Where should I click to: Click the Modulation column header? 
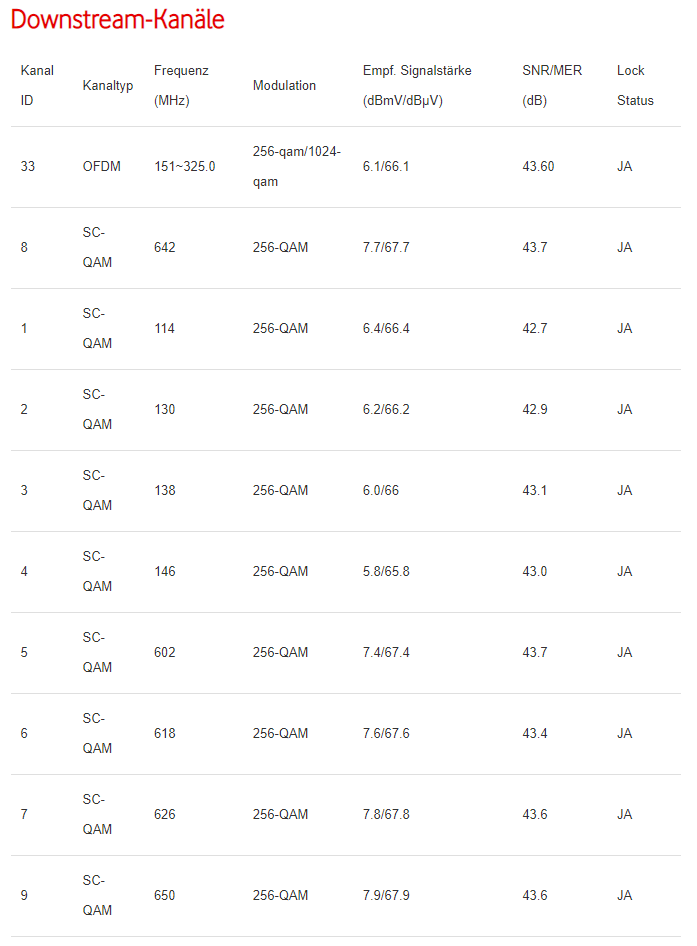(x=284, y=86)
